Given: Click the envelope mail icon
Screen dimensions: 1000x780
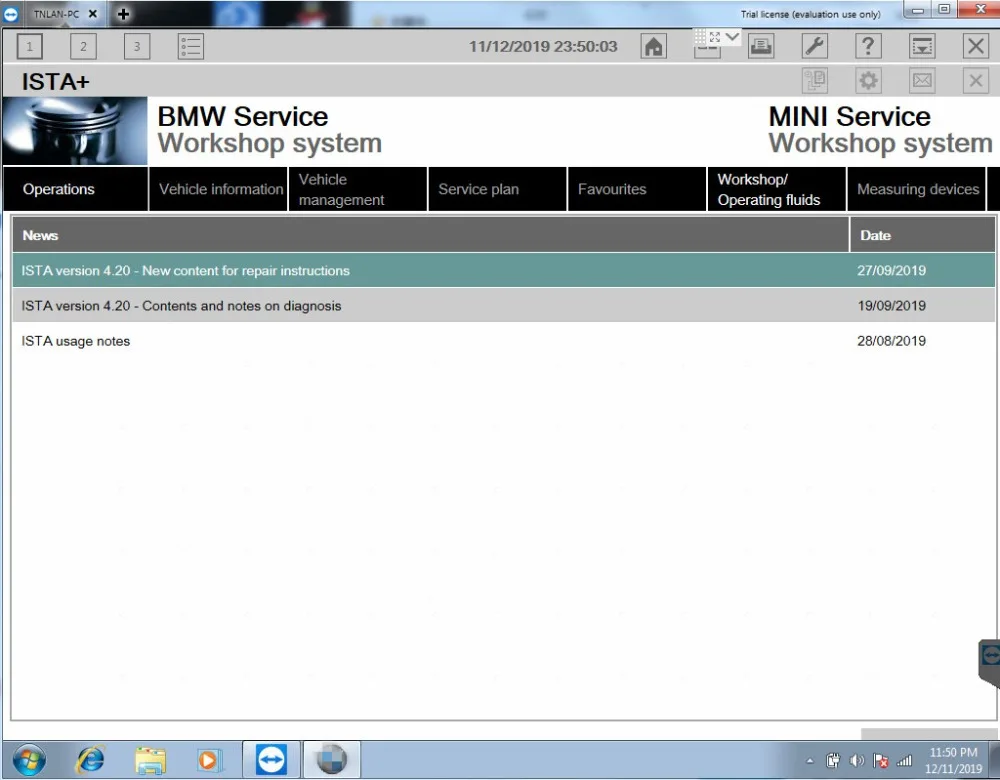Looking at the screenshot, I should coord(922,81).
